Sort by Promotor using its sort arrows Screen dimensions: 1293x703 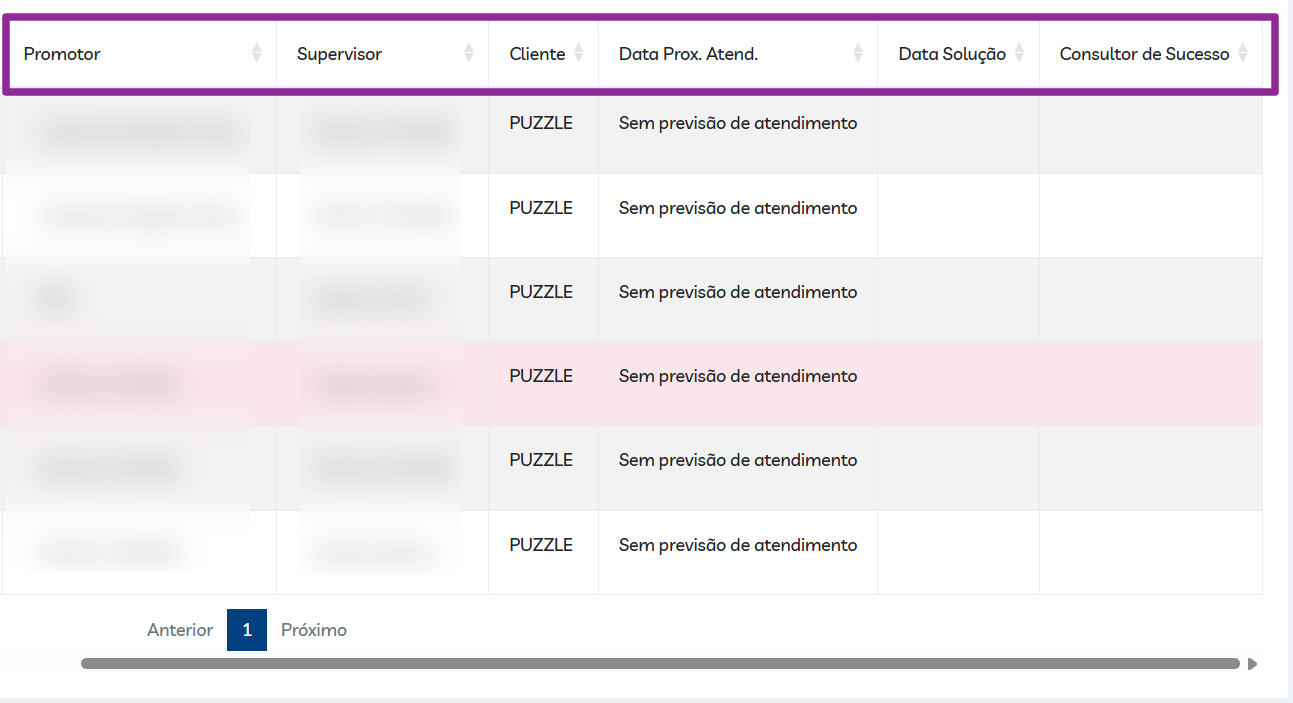257,53
